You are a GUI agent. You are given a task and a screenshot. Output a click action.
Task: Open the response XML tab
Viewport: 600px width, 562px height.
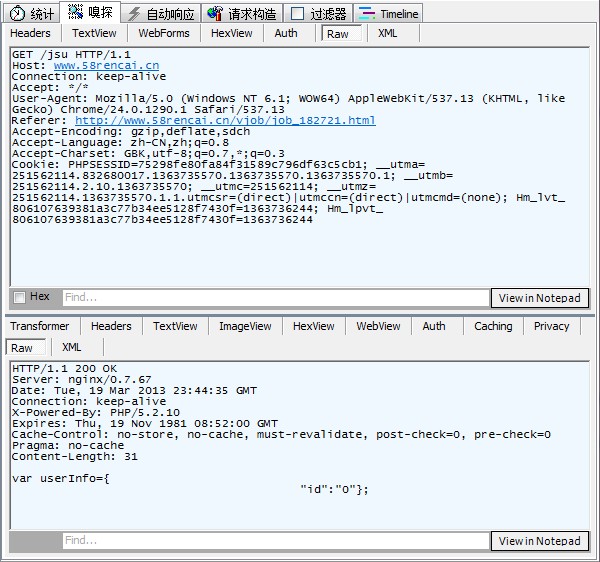(x=72, y=347)
